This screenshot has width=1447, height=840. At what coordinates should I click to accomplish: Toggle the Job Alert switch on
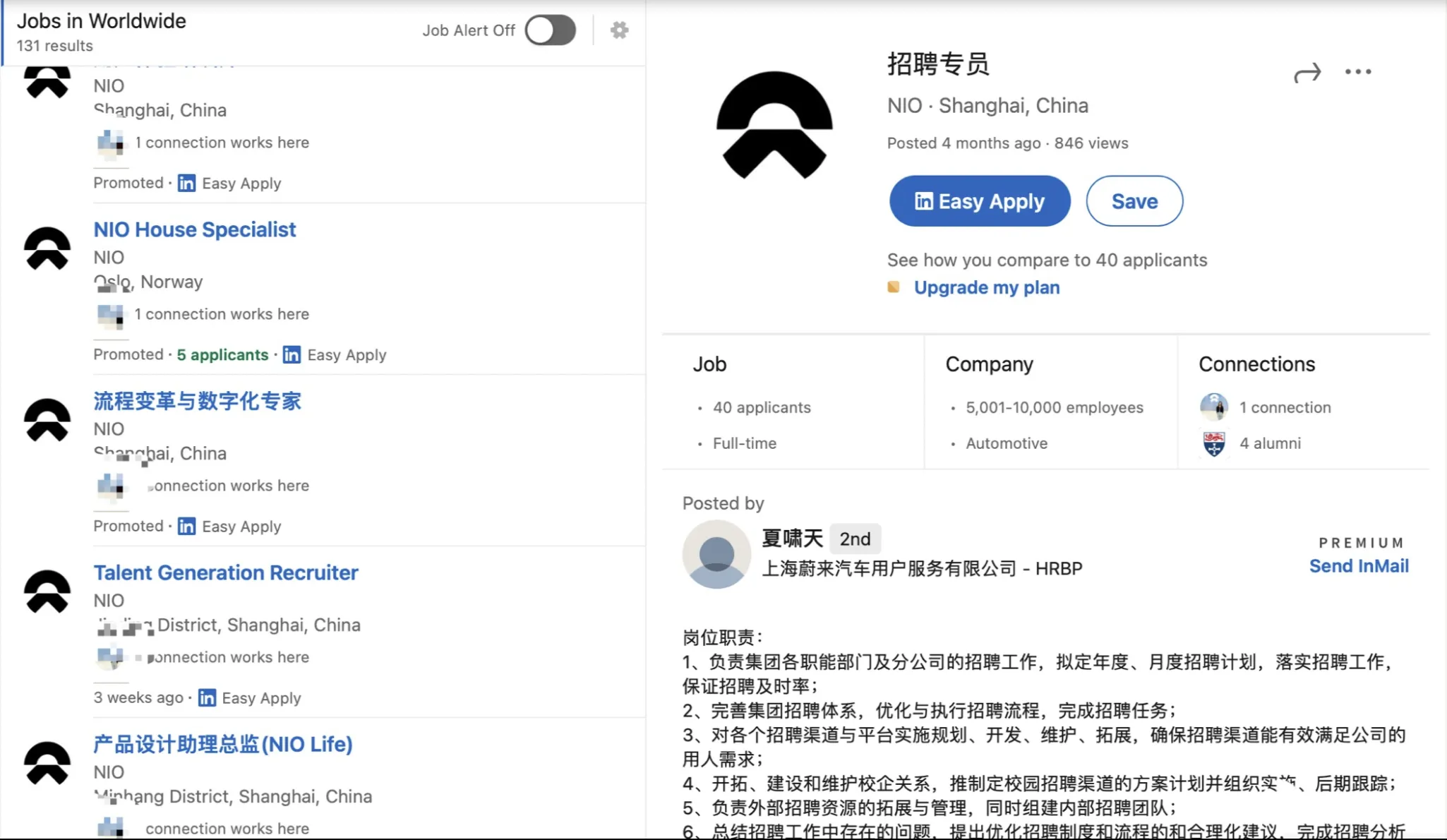pos(550,30)
